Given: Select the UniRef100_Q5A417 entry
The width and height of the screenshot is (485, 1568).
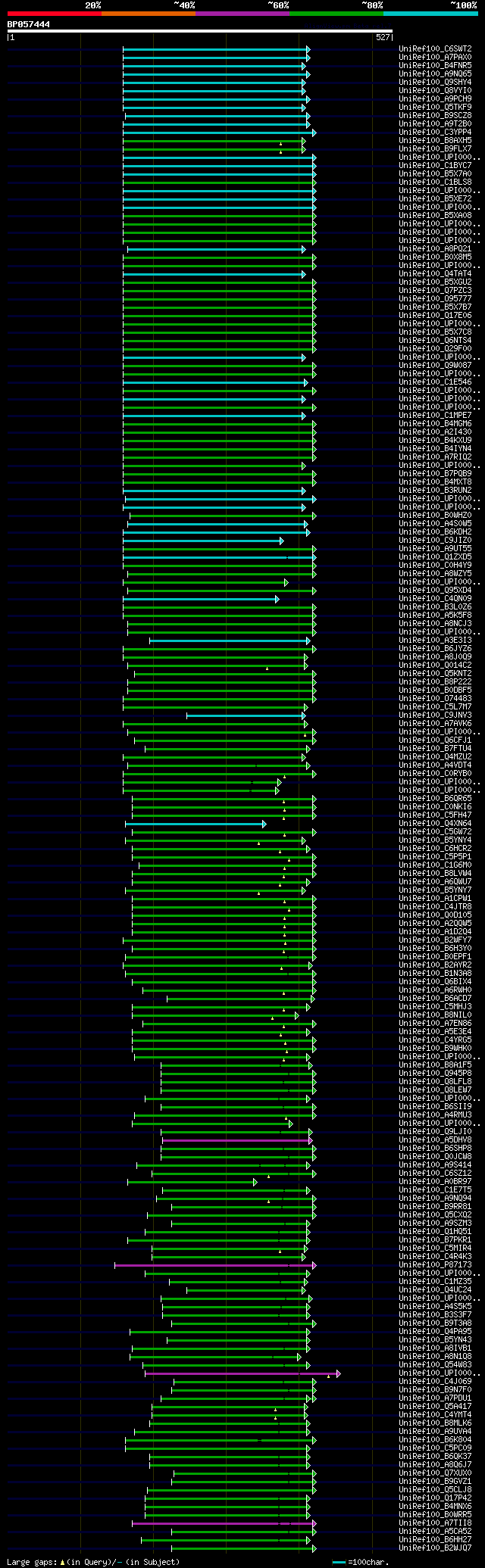Looking at the screenshot, I should pyautogui.click(x=435, y=1407).
